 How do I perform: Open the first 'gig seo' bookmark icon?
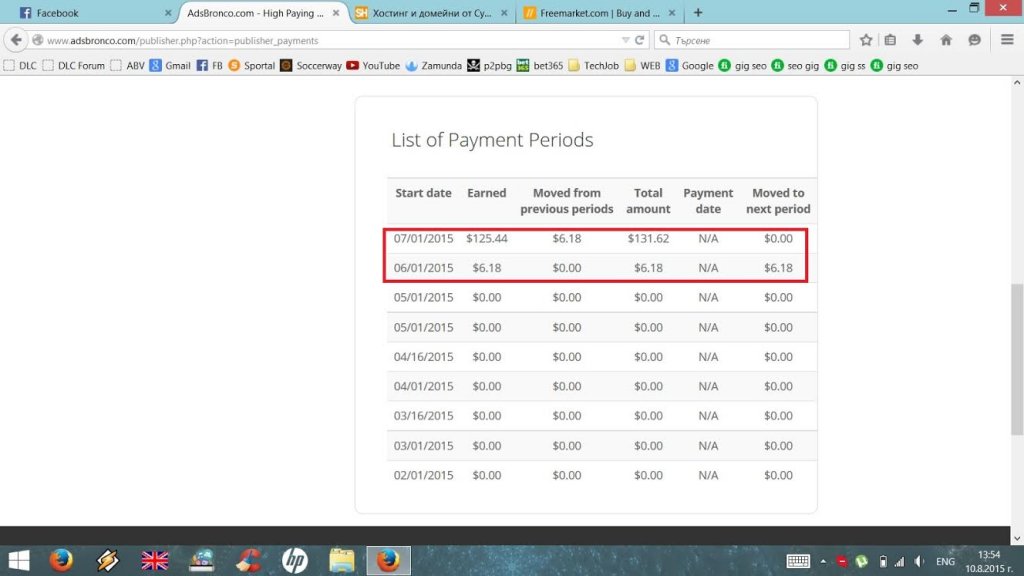point(724,65)
